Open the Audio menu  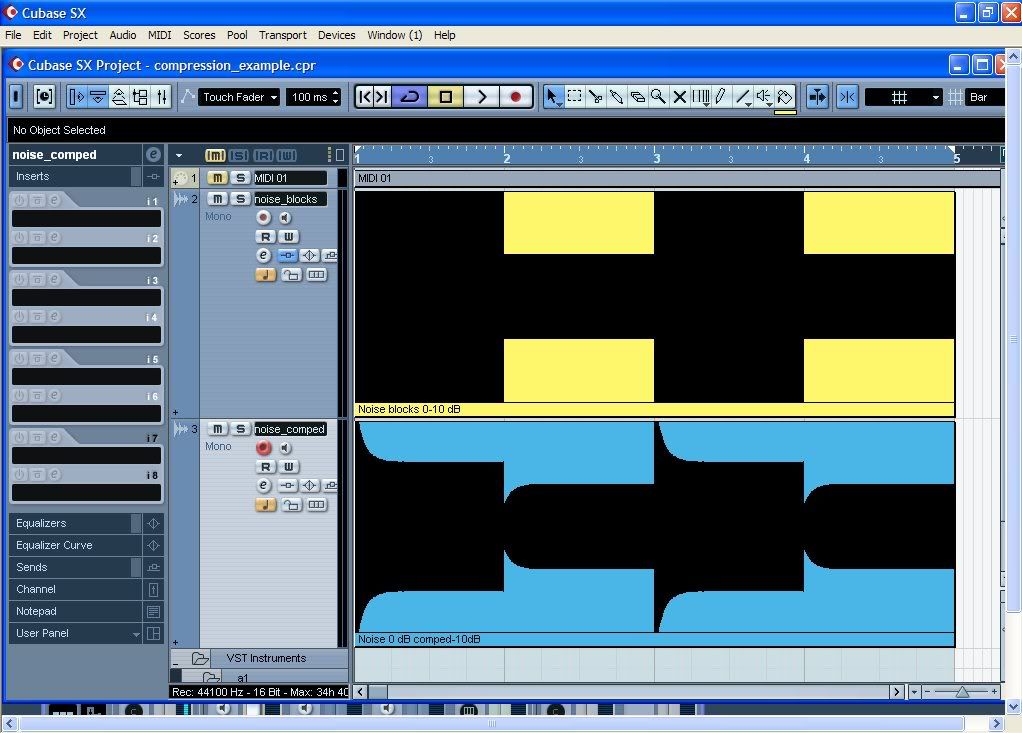[123, 35]
